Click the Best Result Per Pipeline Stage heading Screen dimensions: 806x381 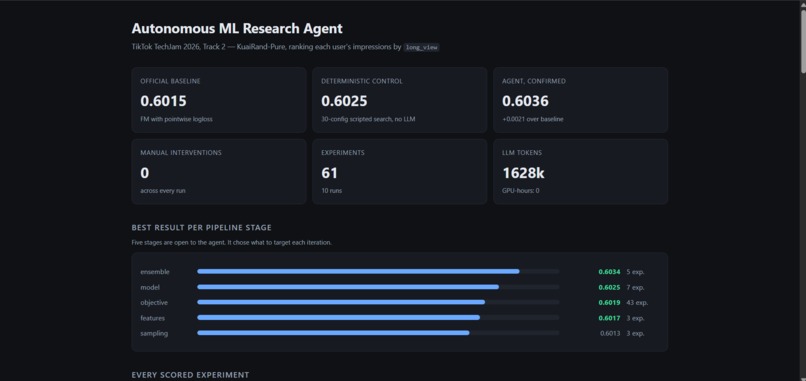pos(202,227)
